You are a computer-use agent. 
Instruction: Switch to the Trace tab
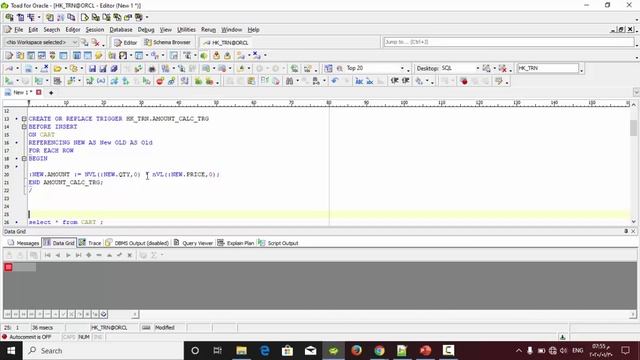(90, 243)
